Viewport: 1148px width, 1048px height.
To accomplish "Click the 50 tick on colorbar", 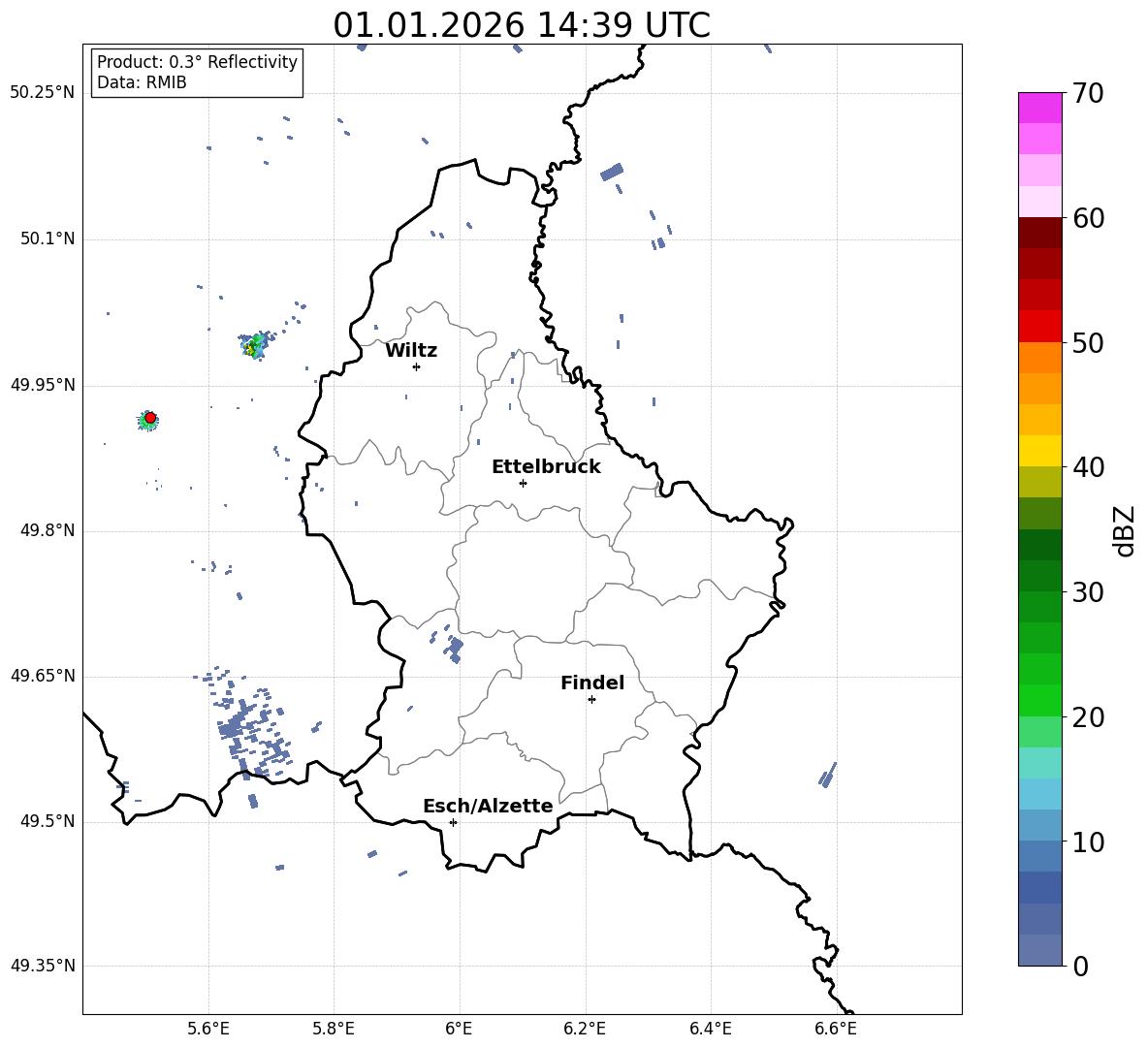I will point(1088,342).
